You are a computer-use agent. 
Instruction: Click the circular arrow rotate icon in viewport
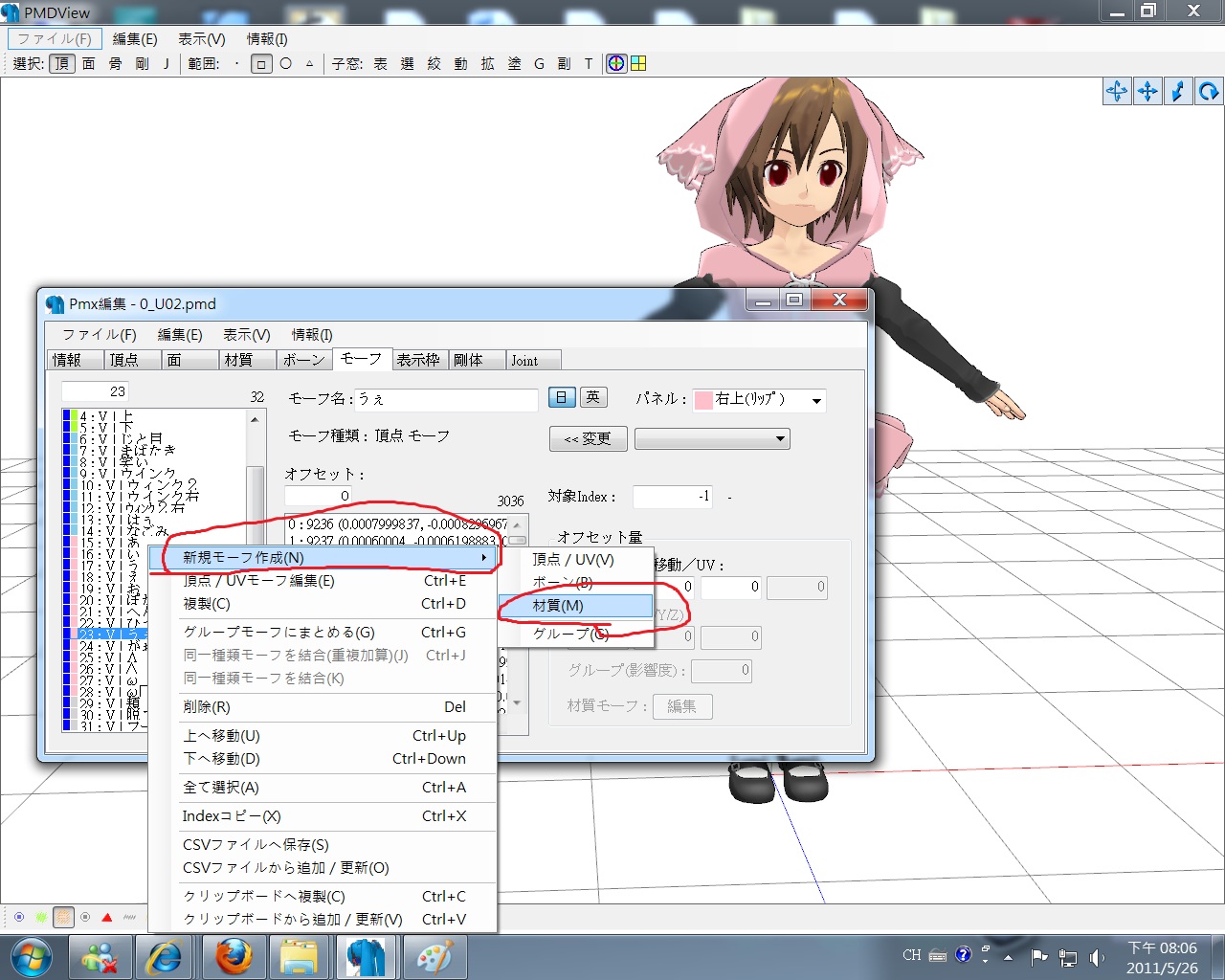pyautogui.click(x=1209, y=91)
